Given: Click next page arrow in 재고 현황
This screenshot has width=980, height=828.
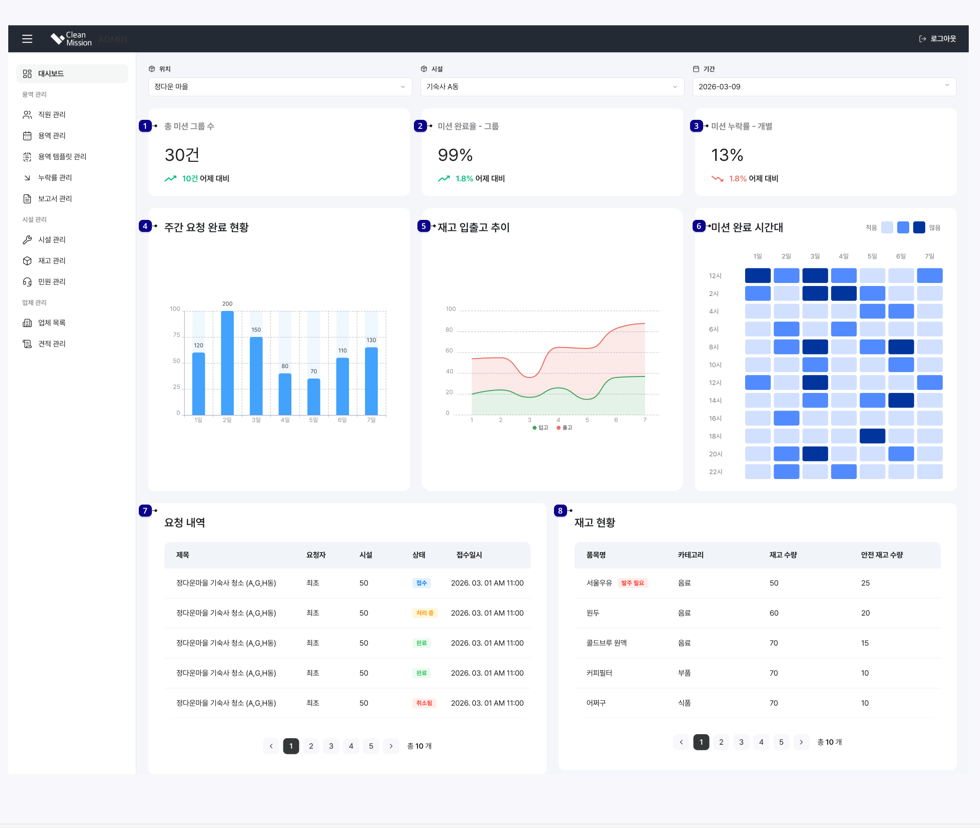Looking at the screenshot, I should click(x=801, y=742).
